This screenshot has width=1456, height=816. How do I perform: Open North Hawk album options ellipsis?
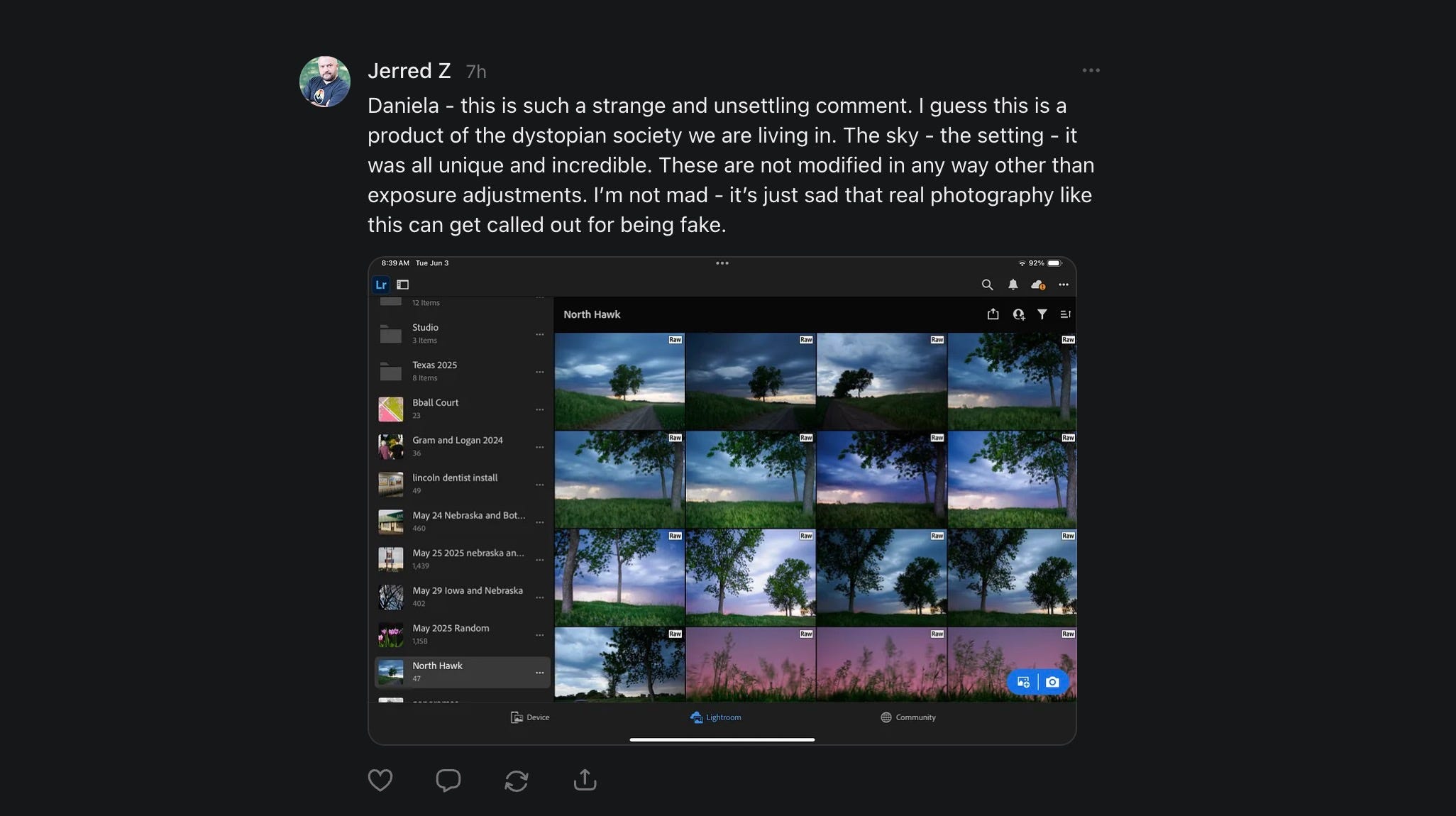tap(539, 673)
